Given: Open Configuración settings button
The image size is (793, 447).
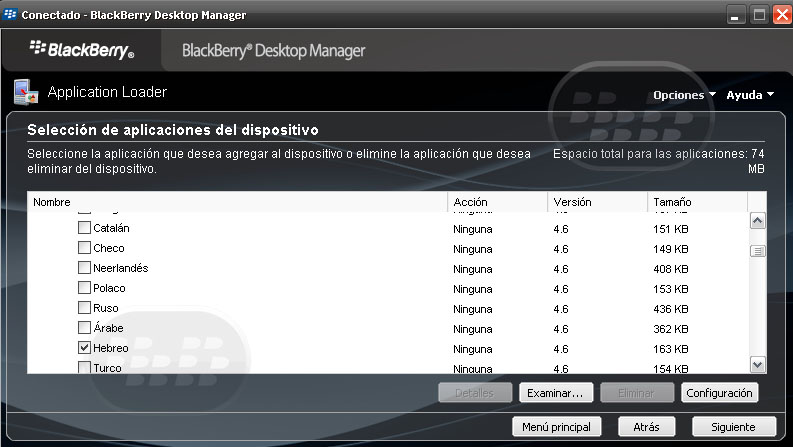Looking at the screenshot, I should 719,393.
